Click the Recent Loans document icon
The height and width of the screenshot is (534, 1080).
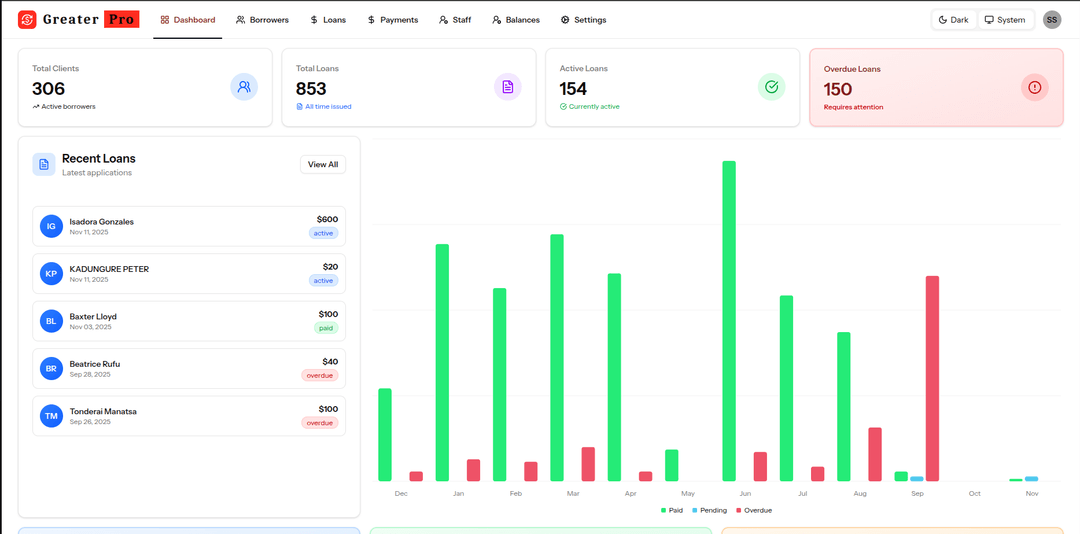(44, 164)
